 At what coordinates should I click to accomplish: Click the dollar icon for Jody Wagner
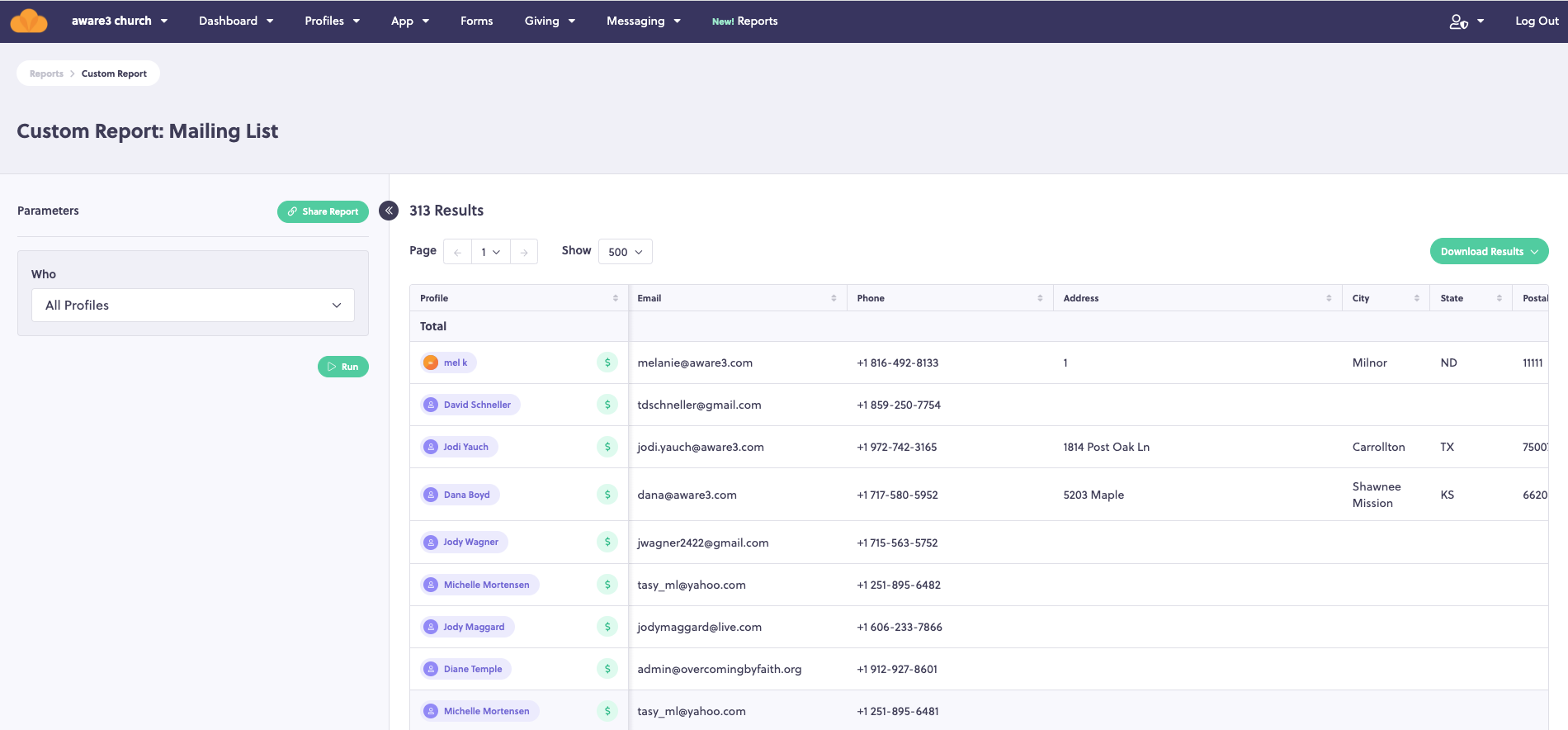607,542
